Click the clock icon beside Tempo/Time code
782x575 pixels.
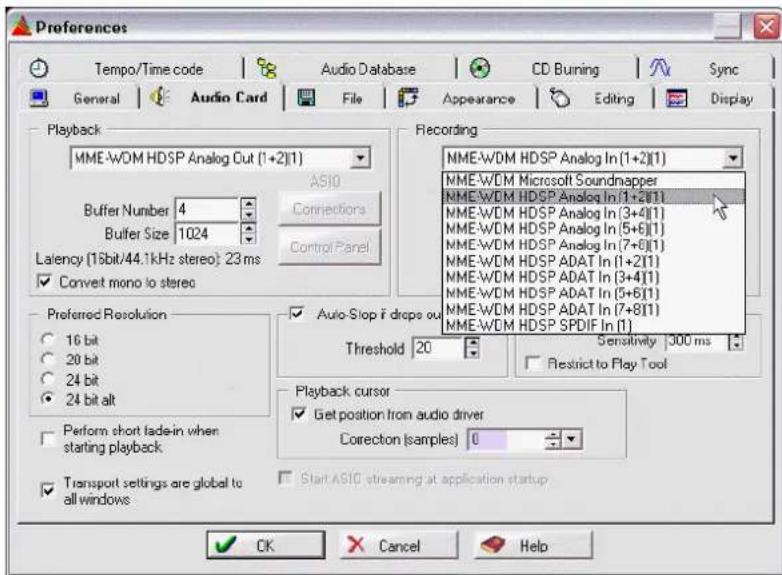38,68
